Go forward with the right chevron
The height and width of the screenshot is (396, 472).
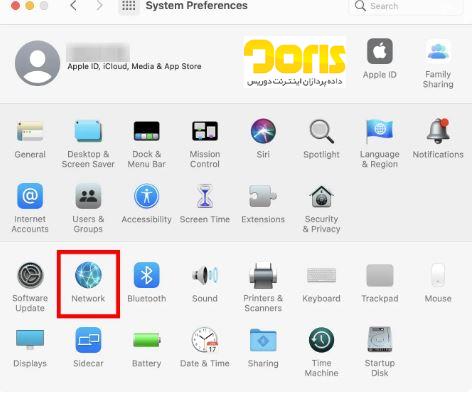tap(99, 6)
